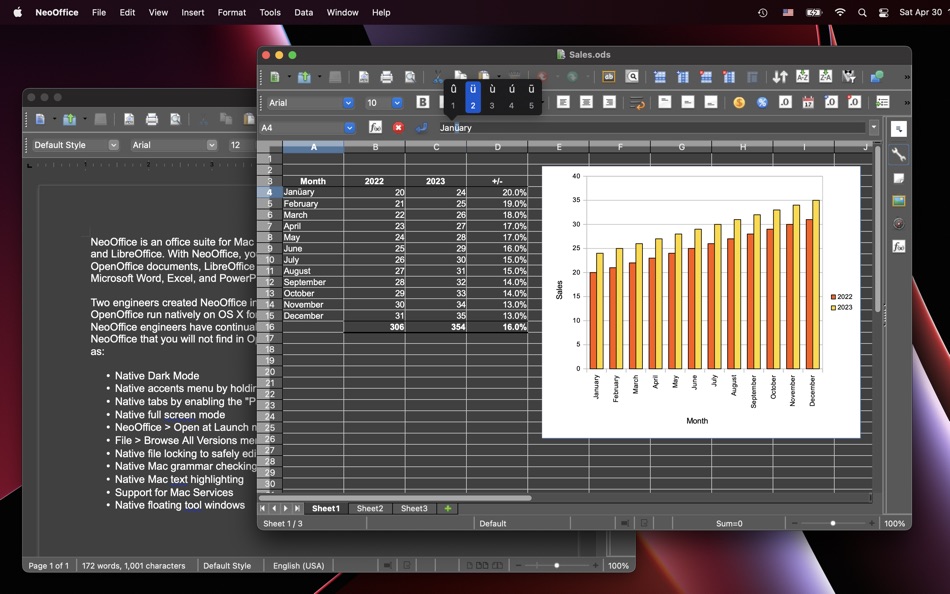This screenshot has width=950, height=594.
Task: Adjust the zoom slider in Sales.ods status bar
Action: [x=833, y=523]
